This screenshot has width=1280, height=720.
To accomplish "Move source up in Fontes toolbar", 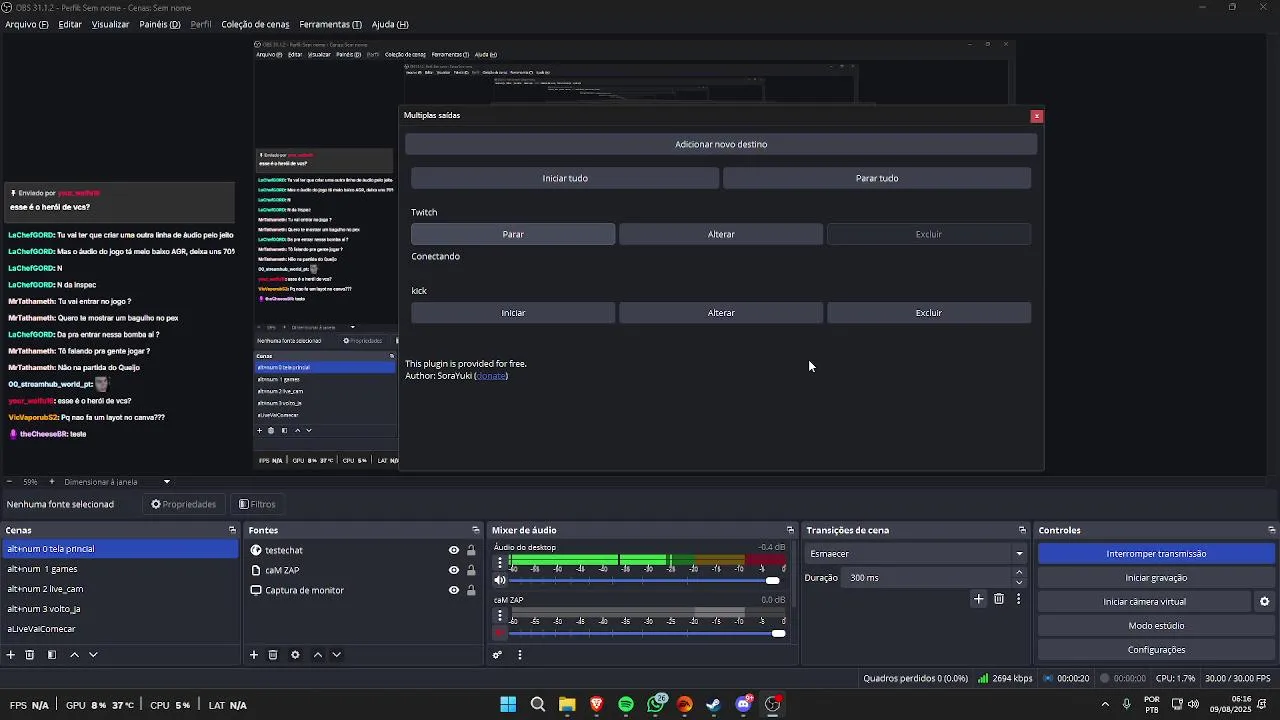I will coord(318,655).
